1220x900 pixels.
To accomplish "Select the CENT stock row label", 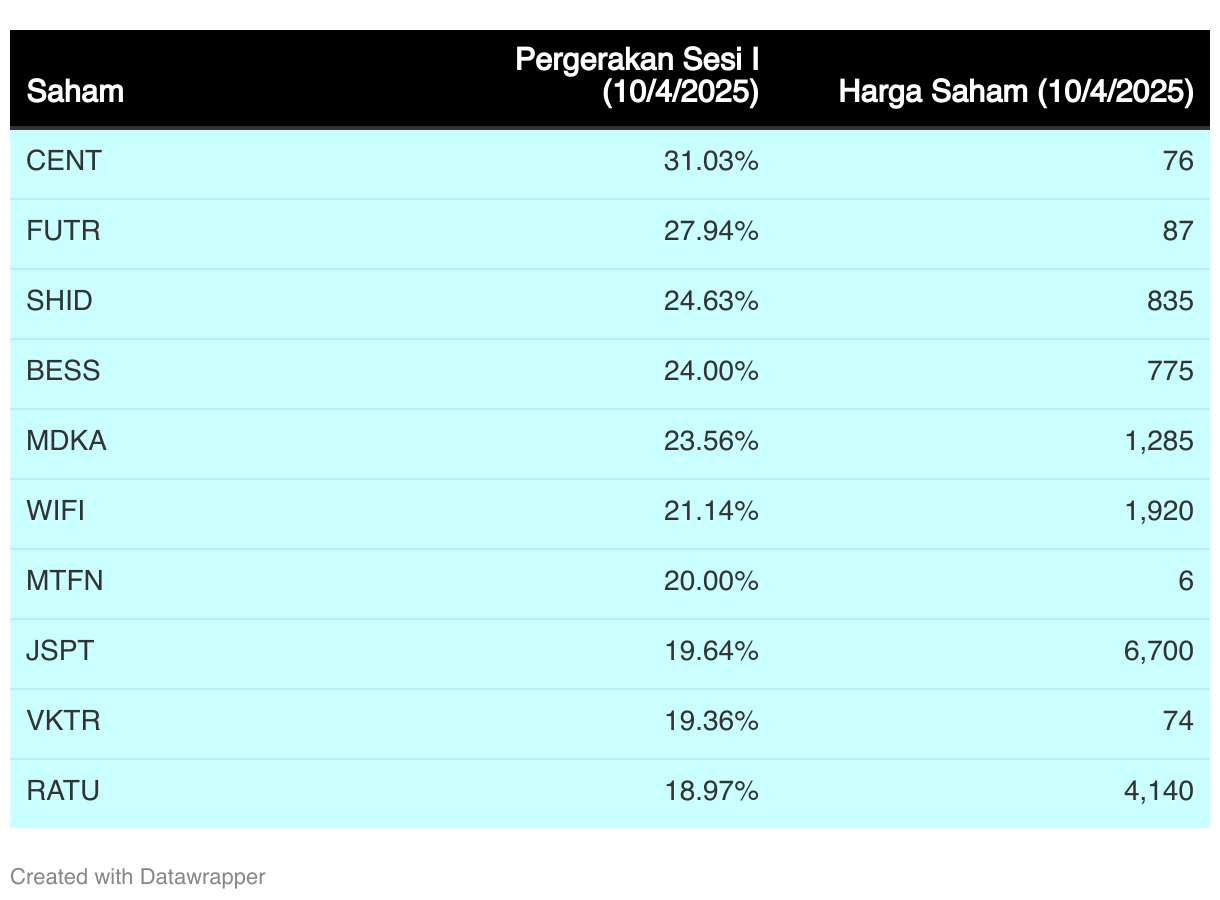I will pos(64,161).
